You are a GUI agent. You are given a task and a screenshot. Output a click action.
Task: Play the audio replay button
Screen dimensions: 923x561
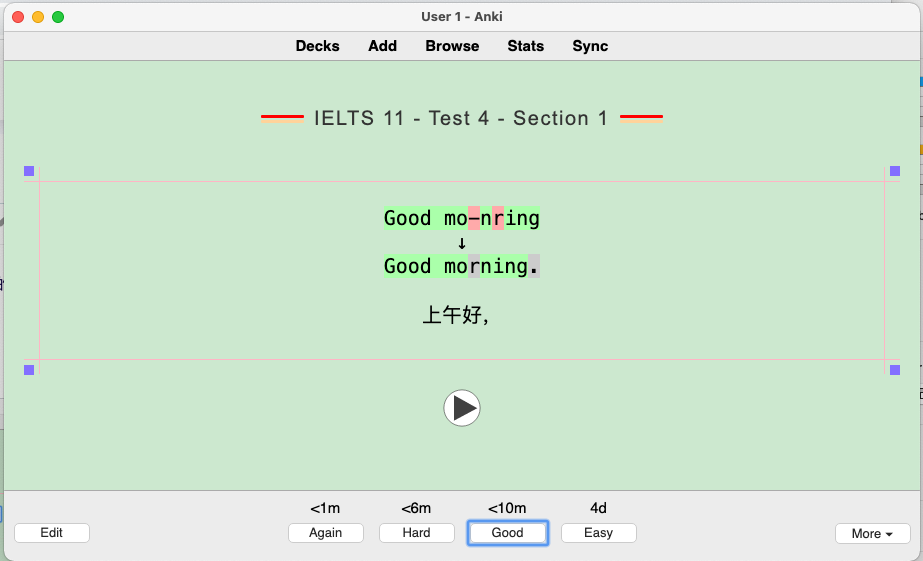[x=462, y=408]
